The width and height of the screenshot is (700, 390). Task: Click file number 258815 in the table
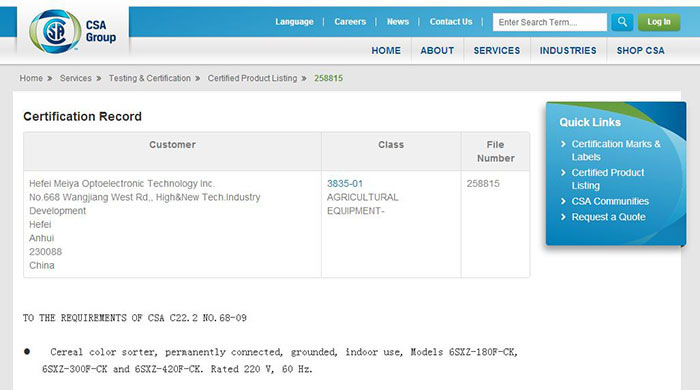click(x=483, y=183)
